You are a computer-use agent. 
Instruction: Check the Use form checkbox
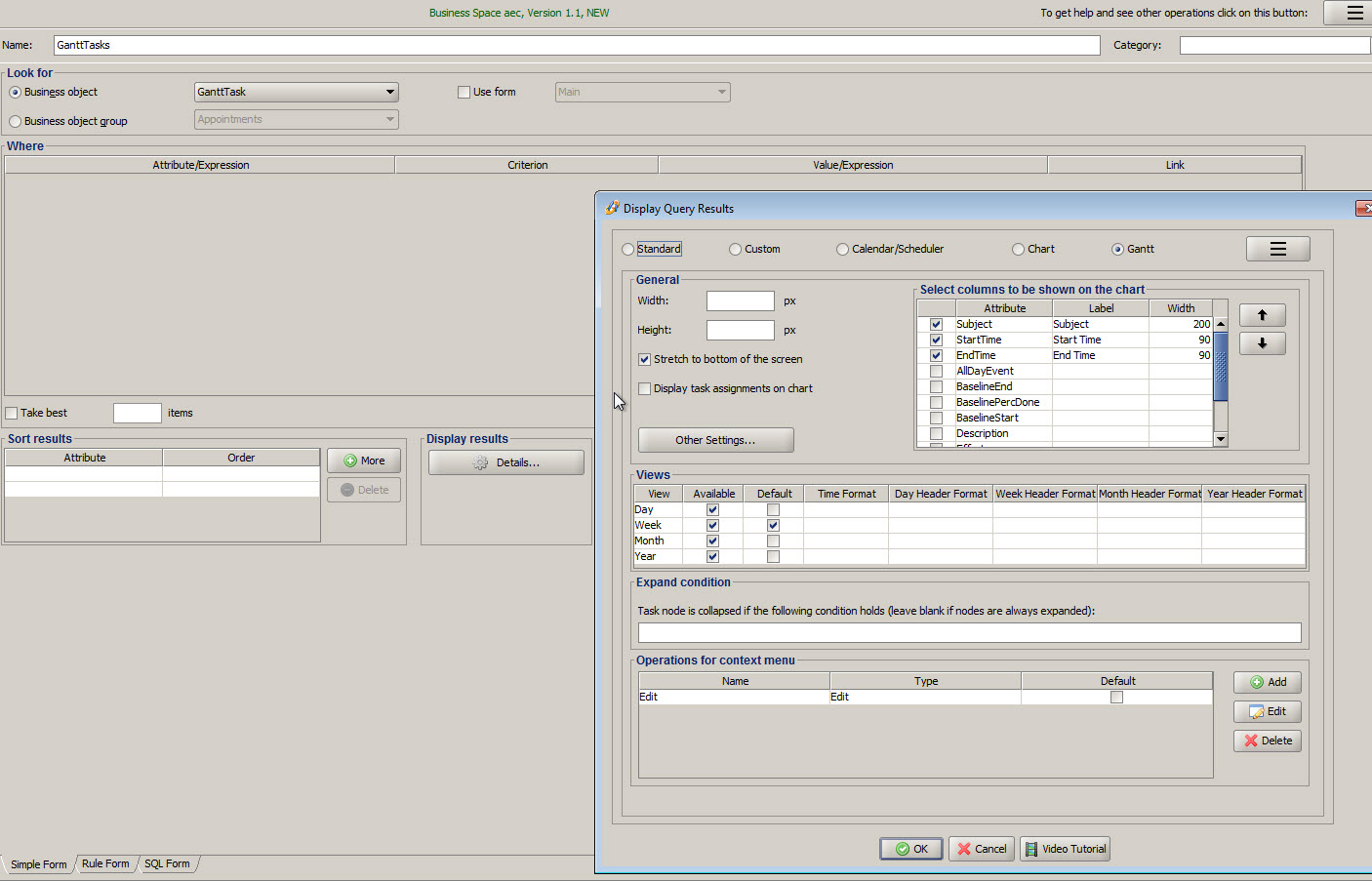point(464,93)
